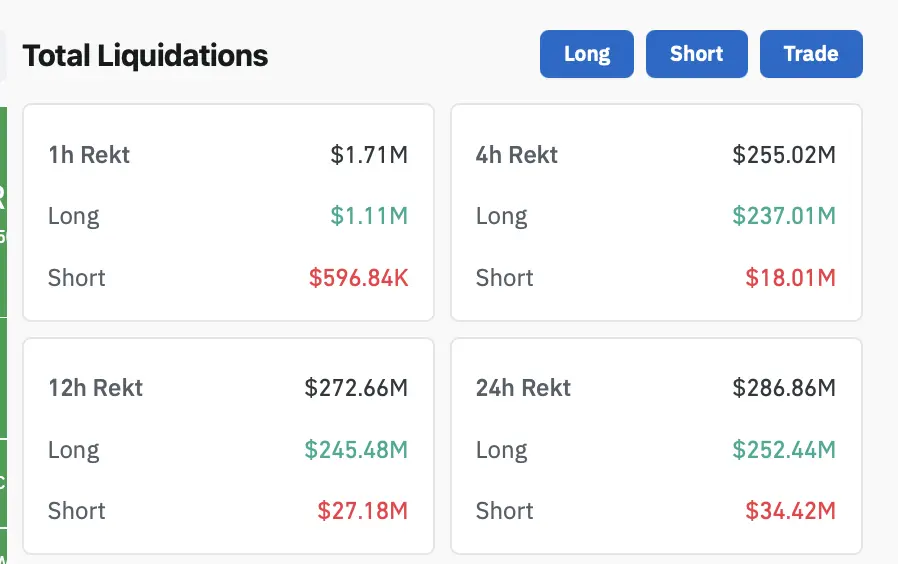Select the 12h Rekt label
The height and width of the screenshot is (564, 898).
(95, 388)
